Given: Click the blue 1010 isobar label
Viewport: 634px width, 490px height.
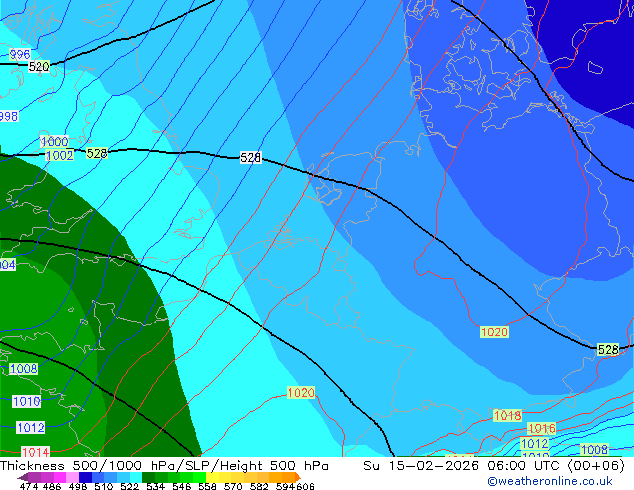Looking at the screenshot, I should [27, 401].
